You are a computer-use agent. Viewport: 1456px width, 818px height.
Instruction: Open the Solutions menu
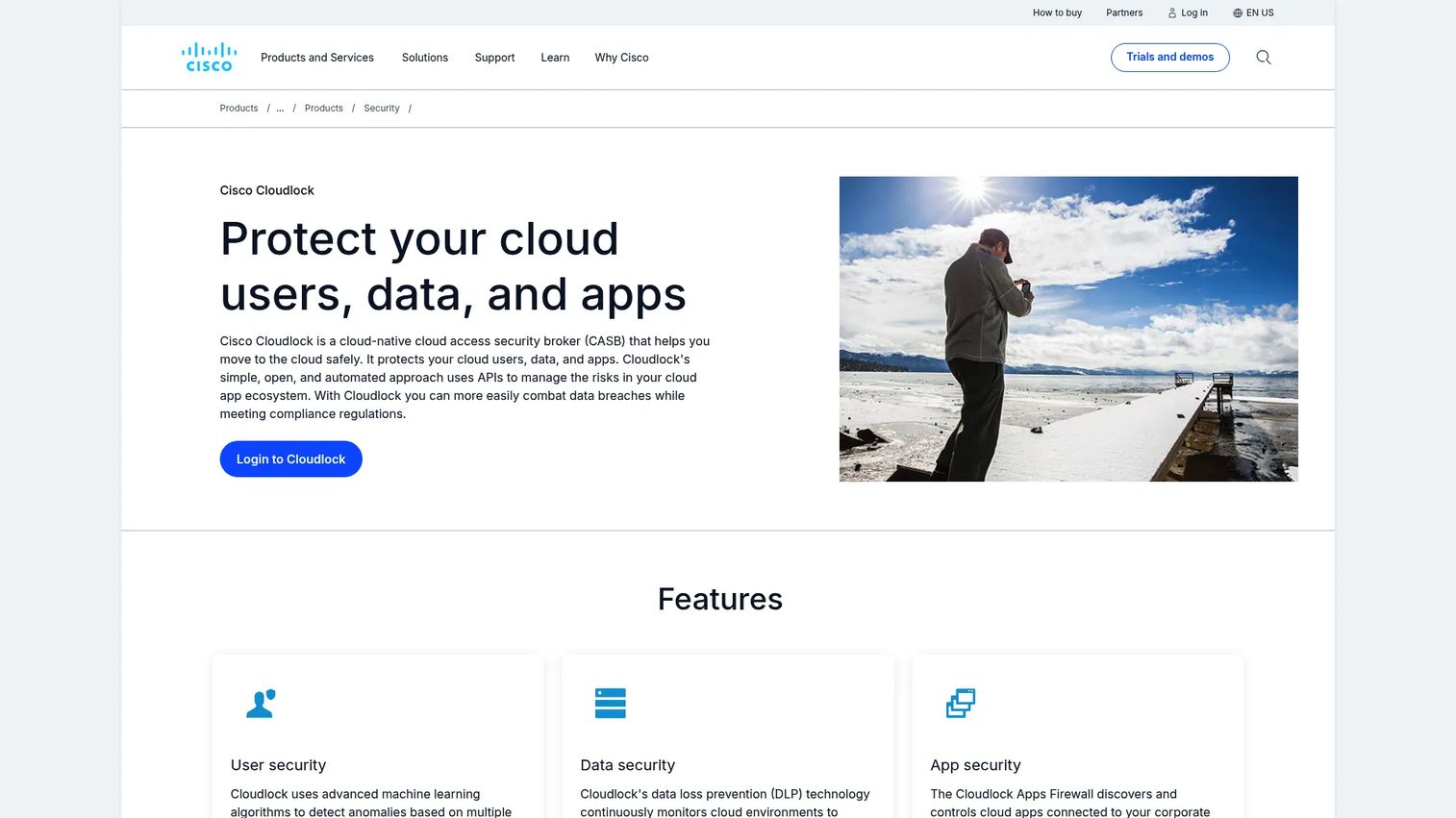tap(425, 58)
